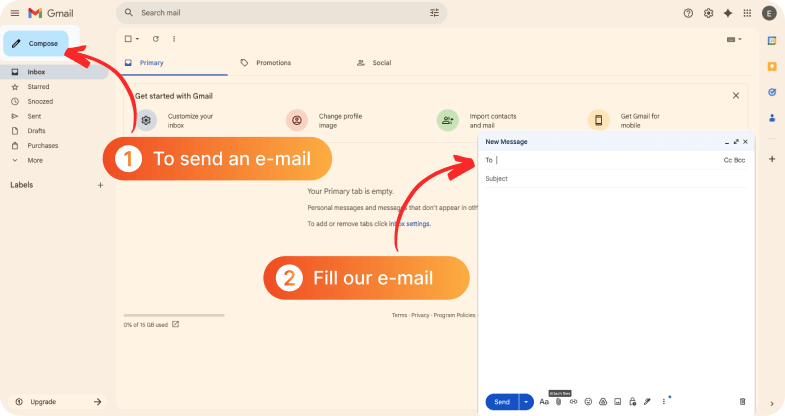Open the Support help icon
785x416 pixels.
click(x=688, y=14)
